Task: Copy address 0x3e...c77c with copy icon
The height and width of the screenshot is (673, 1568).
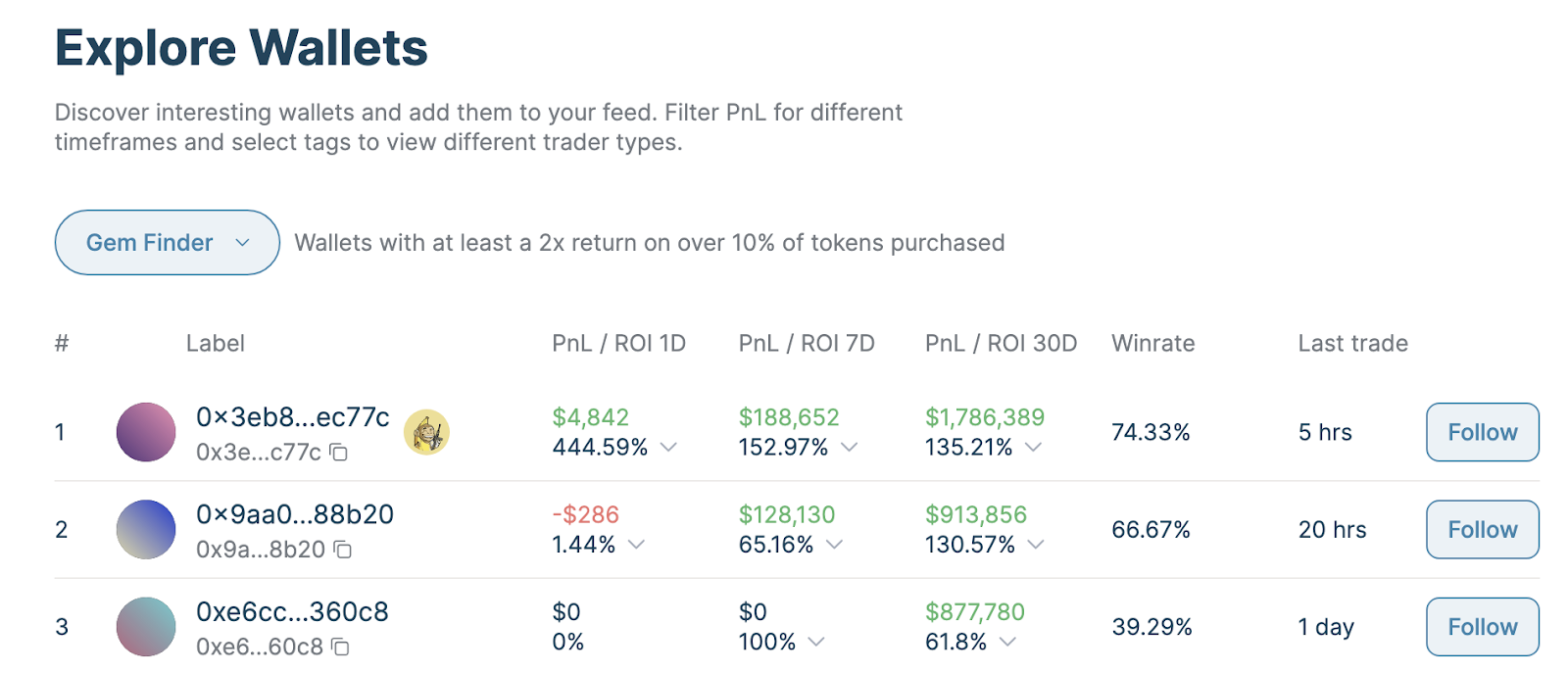Action: [x=339, y=453]
